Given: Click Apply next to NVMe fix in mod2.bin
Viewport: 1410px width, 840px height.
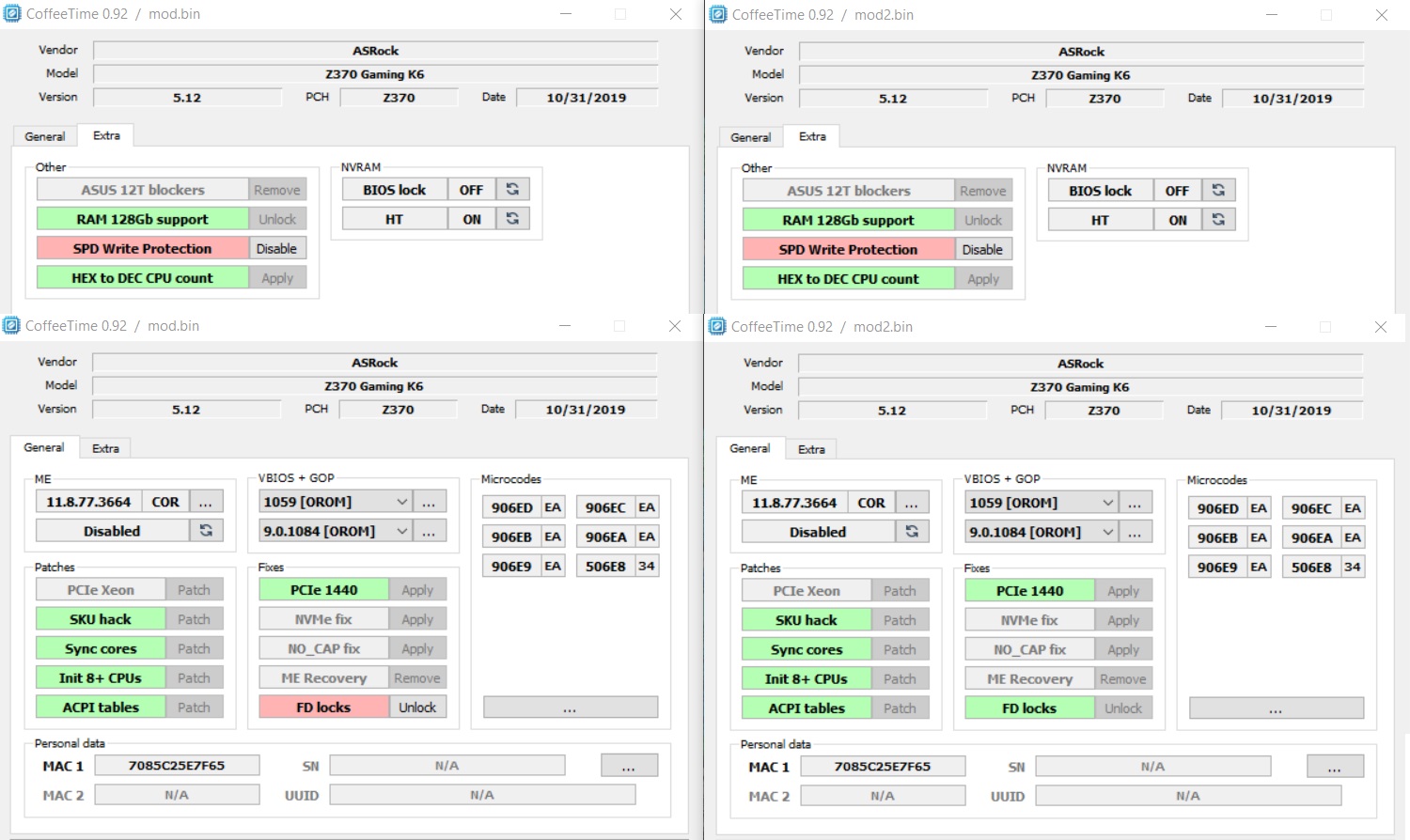Looking at the screenshot, I should tap(1123, 620).
